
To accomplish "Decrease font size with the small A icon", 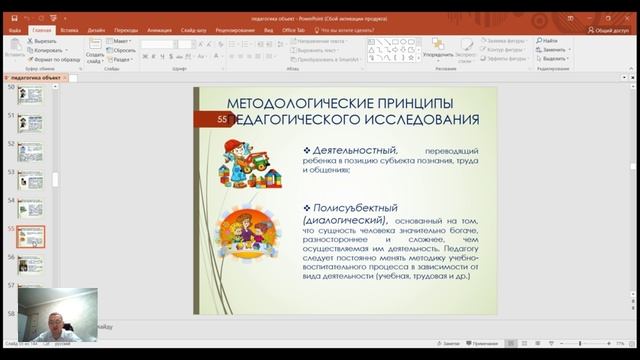I will 210,44.
